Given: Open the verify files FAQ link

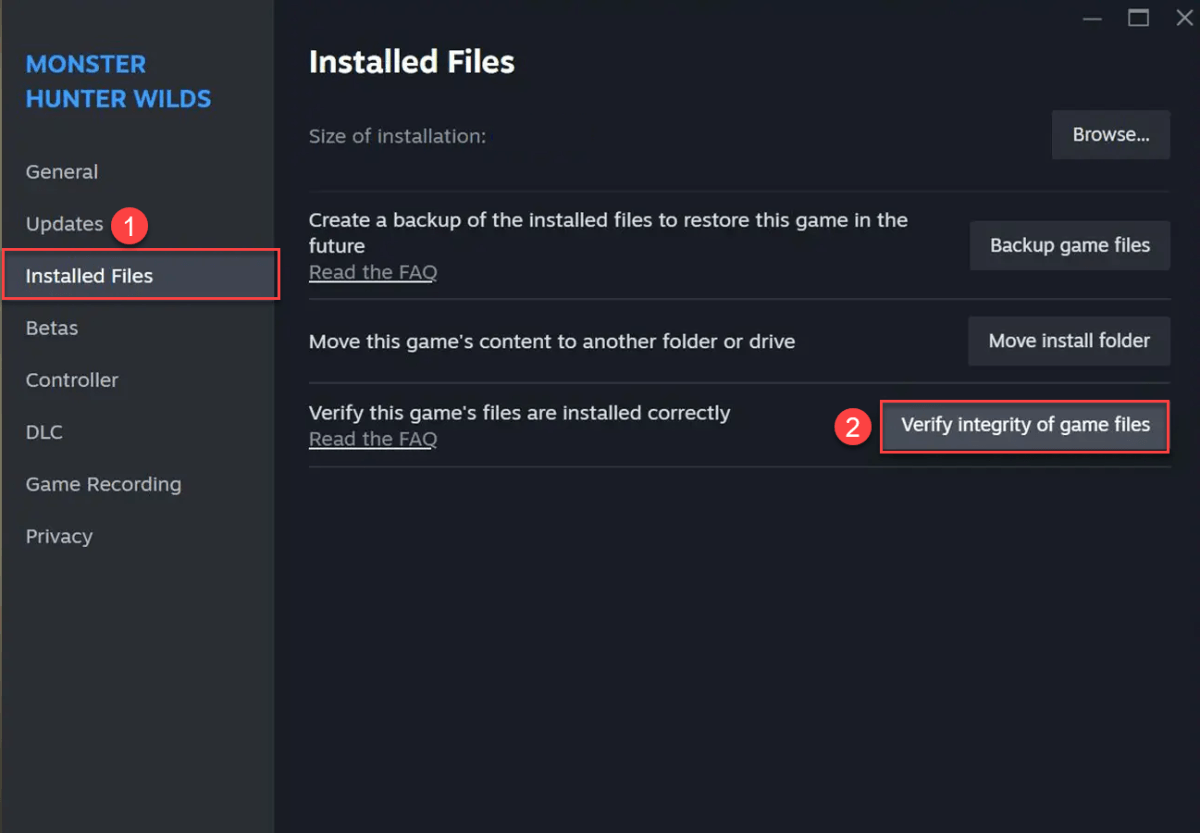Looking at the screenshot, I should tap(372, 438).
